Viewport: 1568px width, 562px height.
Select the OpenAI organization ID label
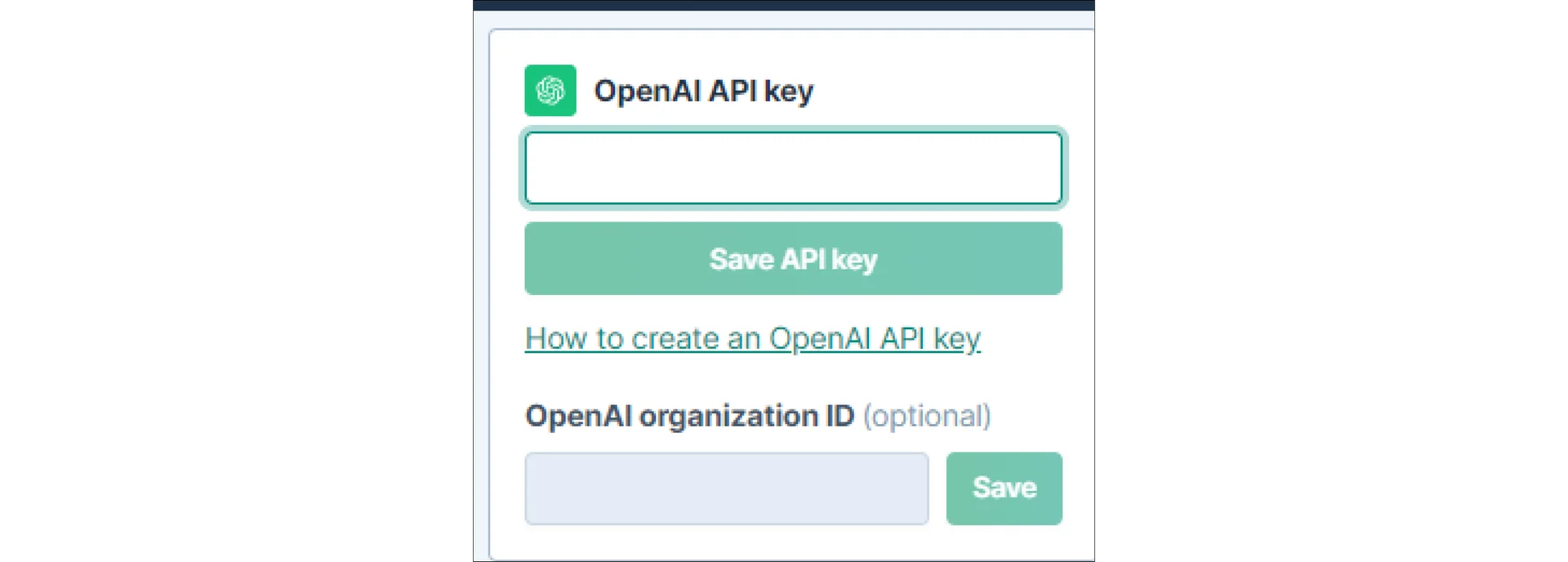coord(688,416)
